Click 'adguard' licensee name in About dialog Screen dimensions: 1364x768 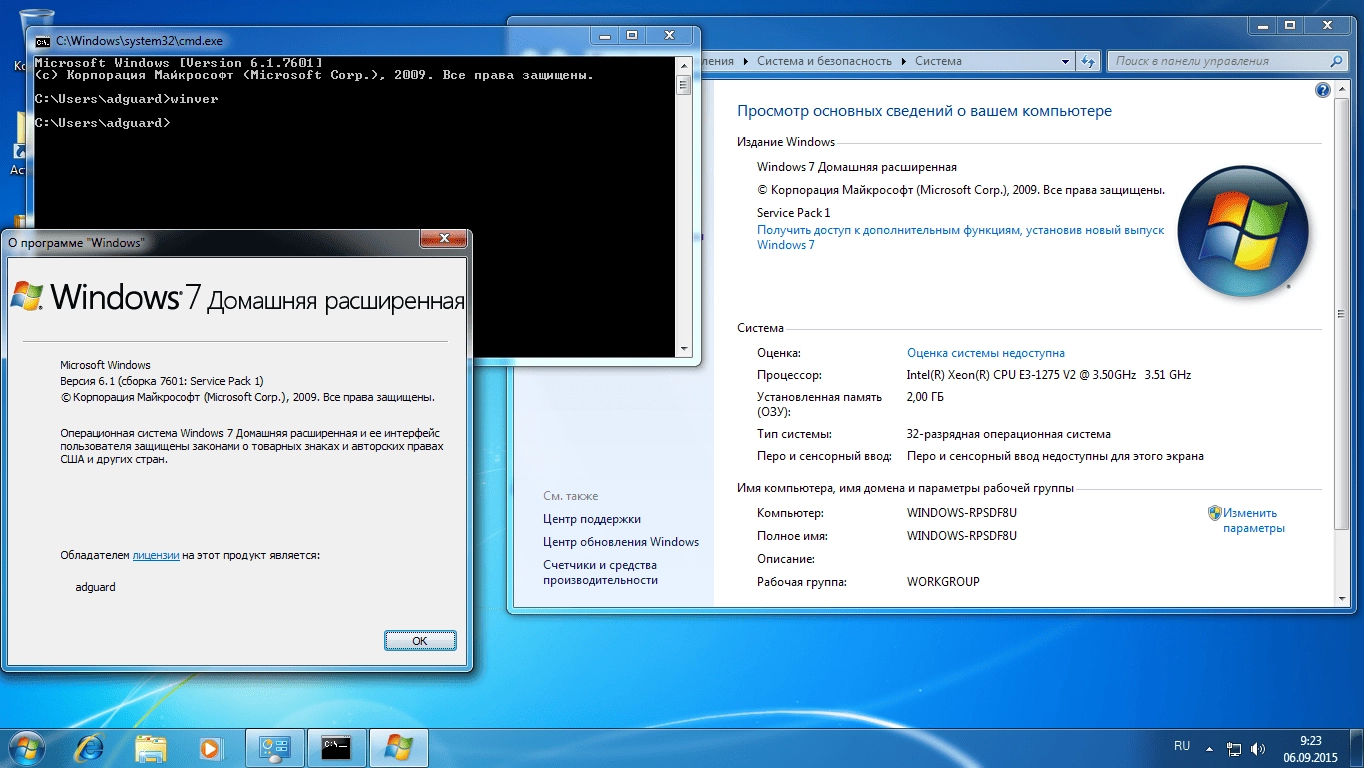95,587
